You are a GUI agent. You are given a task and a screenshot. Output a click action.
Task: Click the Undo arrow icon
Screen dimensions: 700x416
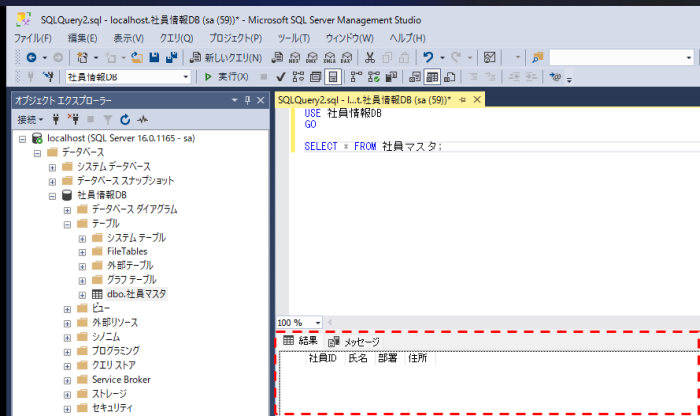(x=429, y=57)
